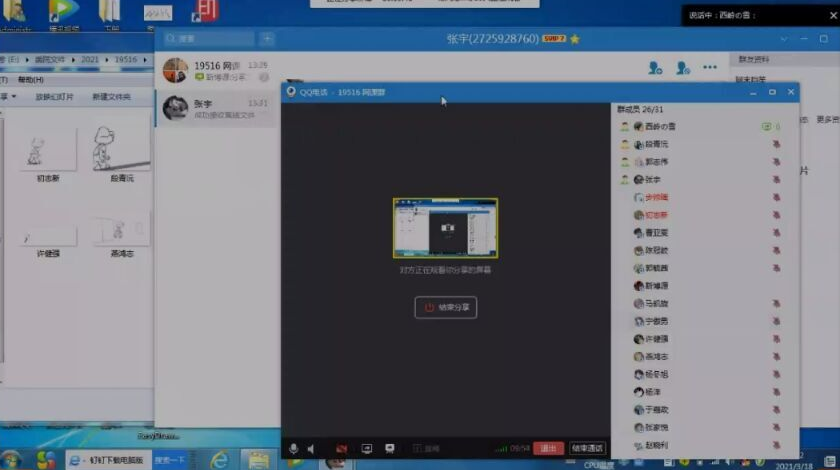
Task: Click the muted mic icon beside 许健强
Action: tap(776, 339)
